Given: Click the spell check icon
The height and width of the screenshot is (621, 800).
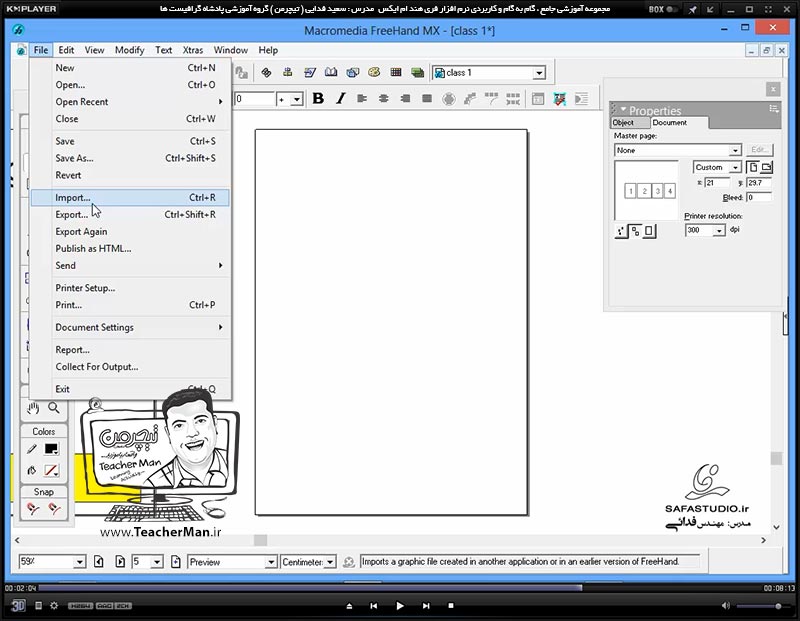Looking at the screenshot, I should (x=560, y=98).
